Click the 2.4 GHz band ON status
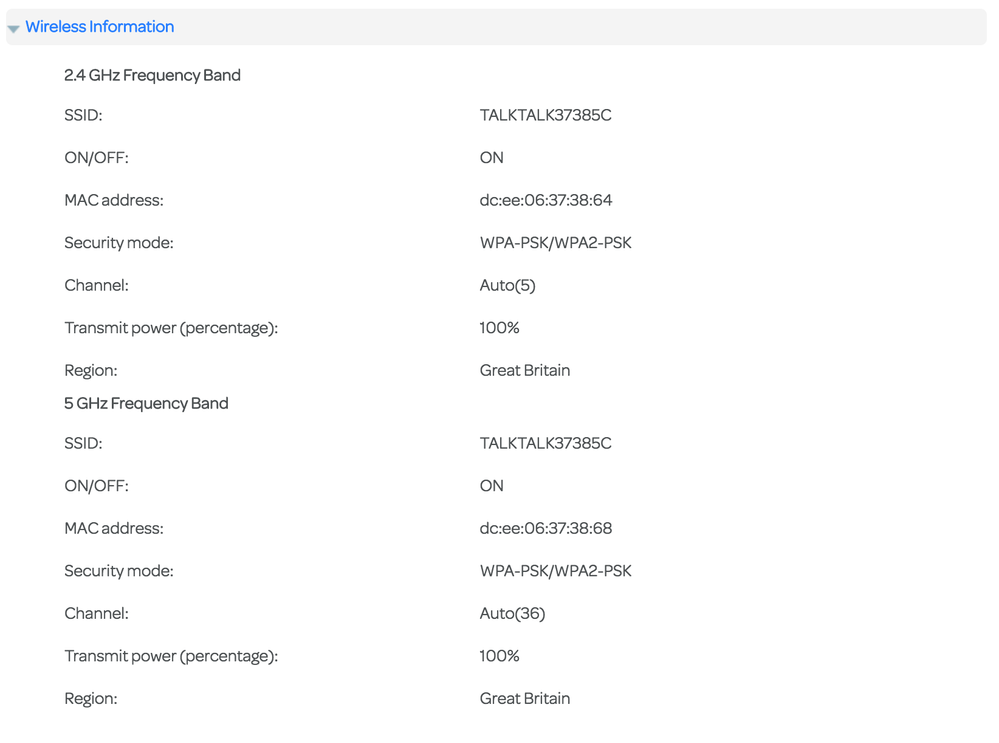This screenshot has width=999, height=743. 491,158
